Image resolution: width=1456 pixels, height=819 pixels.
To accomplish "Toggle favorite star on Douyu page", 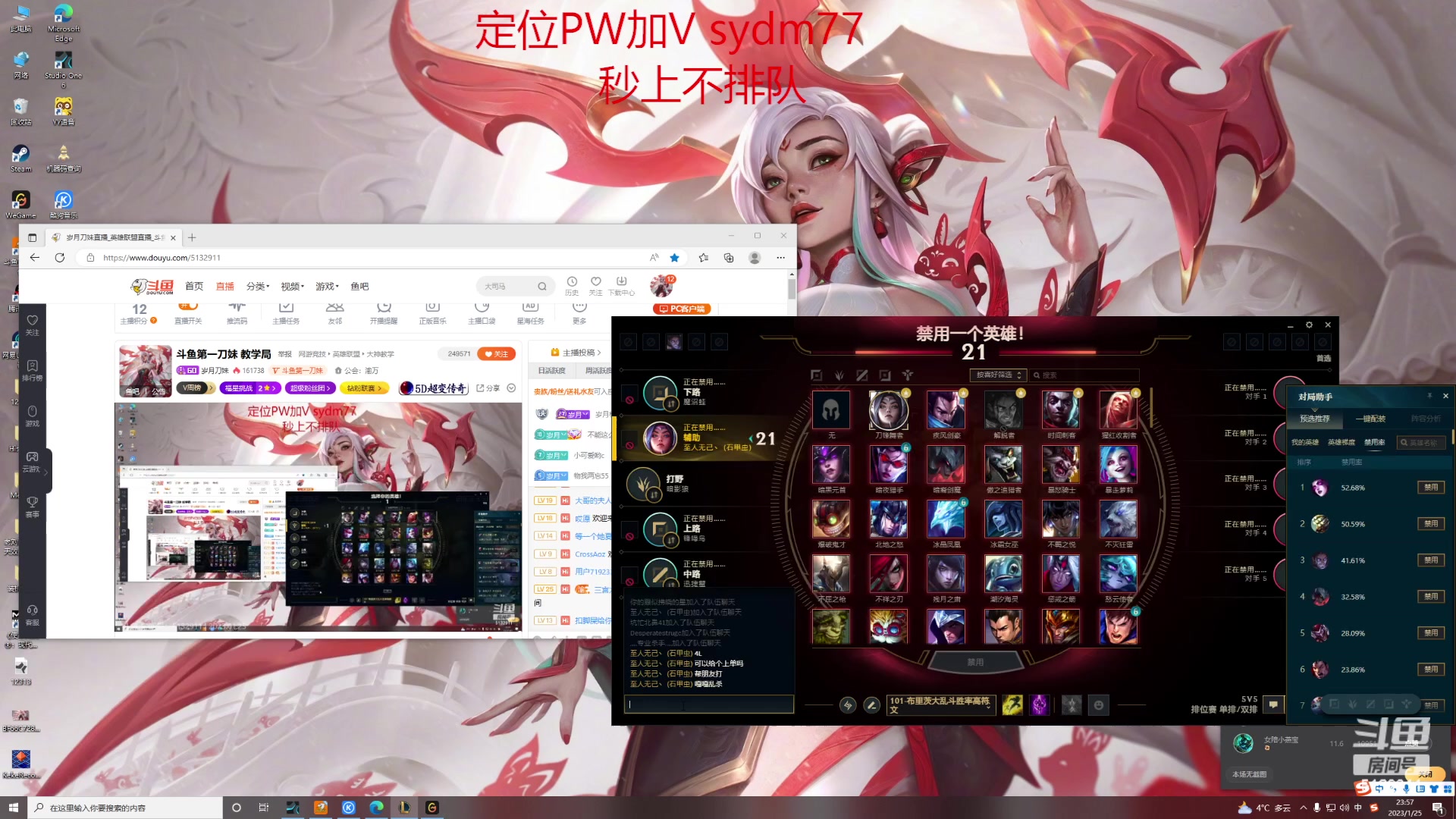I will (x=674, y=258).
